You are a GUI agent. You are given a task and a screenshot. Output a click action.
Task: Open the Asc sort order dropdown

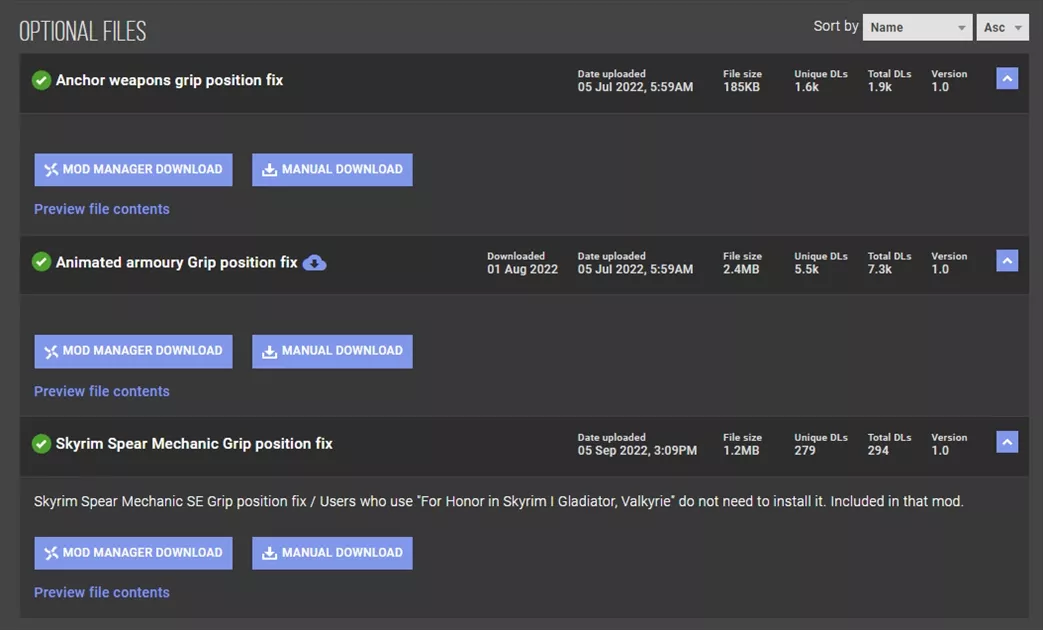pos(1002,27)
